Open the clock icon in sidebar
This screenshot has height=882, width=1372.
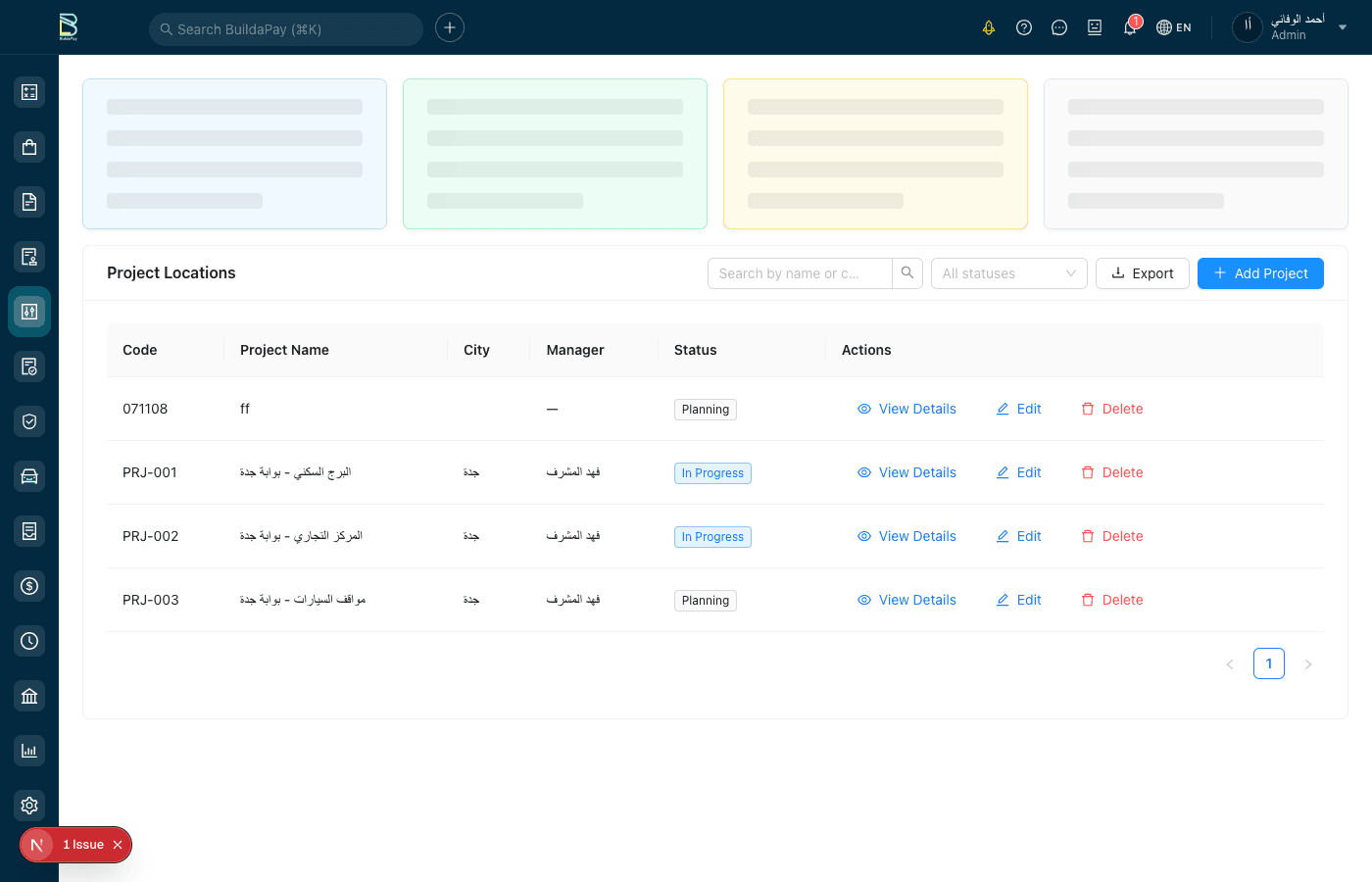click(29, 641)
